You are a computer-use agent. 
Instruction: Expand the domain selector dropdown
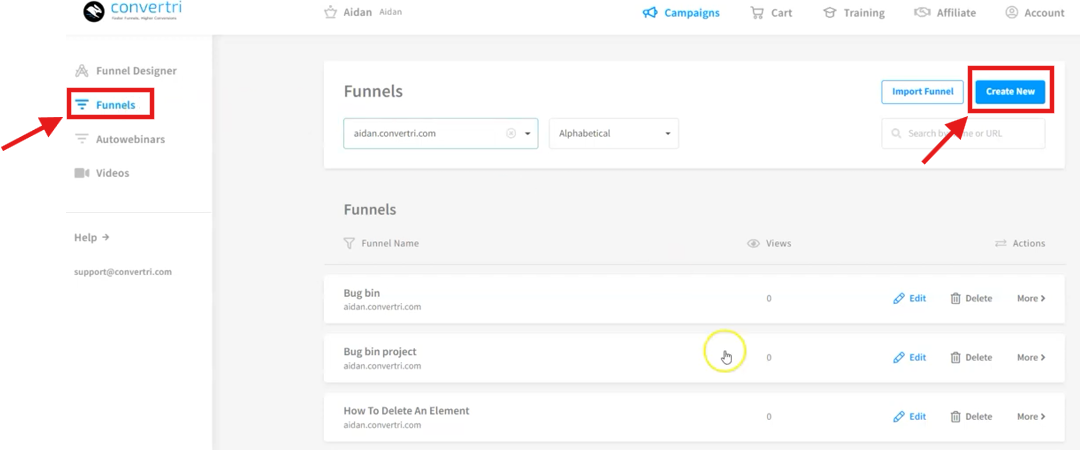click(x=527, y=133)
